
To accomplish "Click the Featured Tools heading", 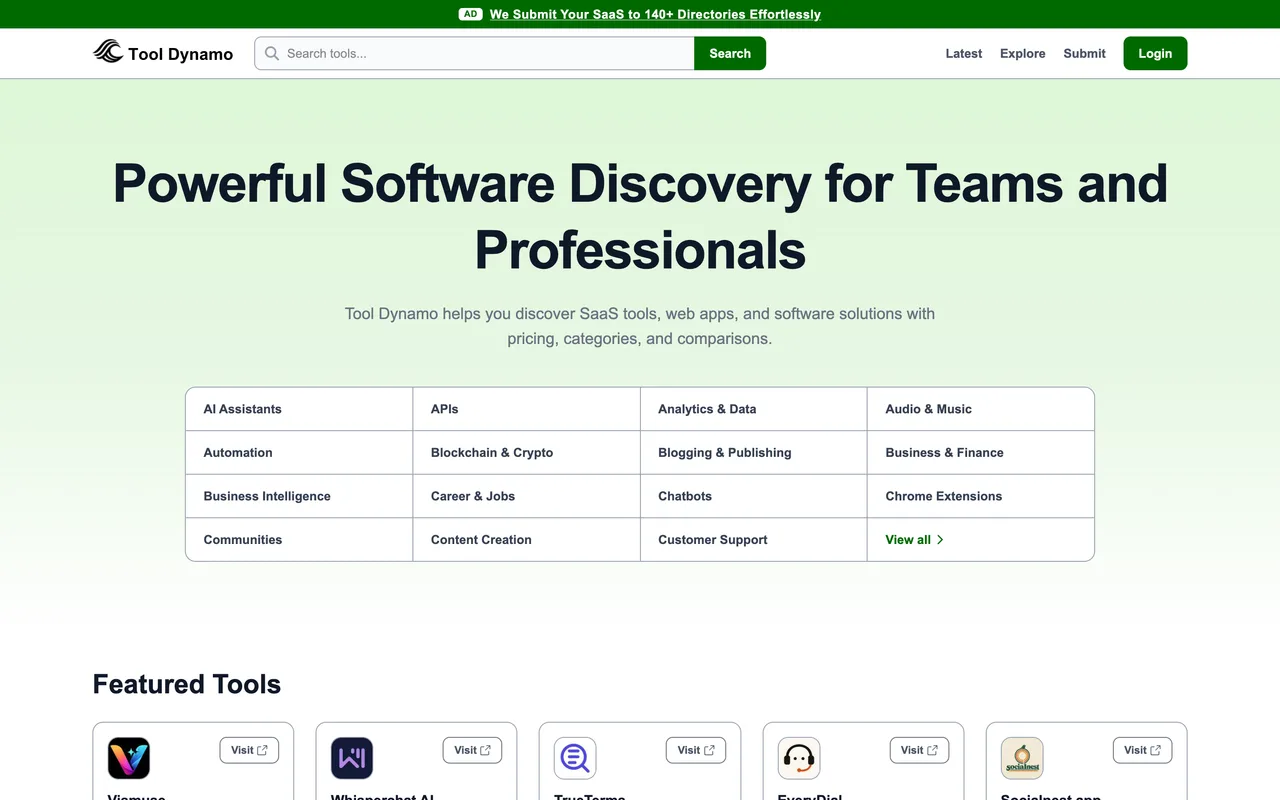I will pos(187,684).
